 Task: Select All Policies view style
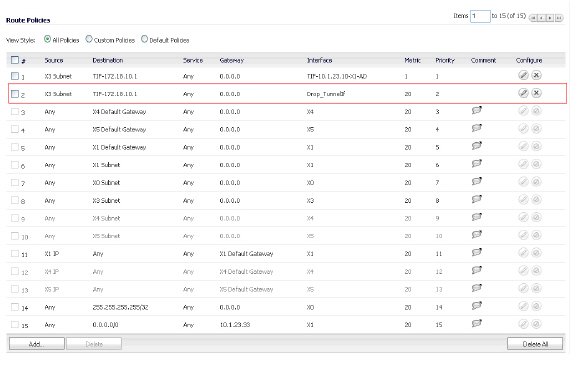(47, 39)
